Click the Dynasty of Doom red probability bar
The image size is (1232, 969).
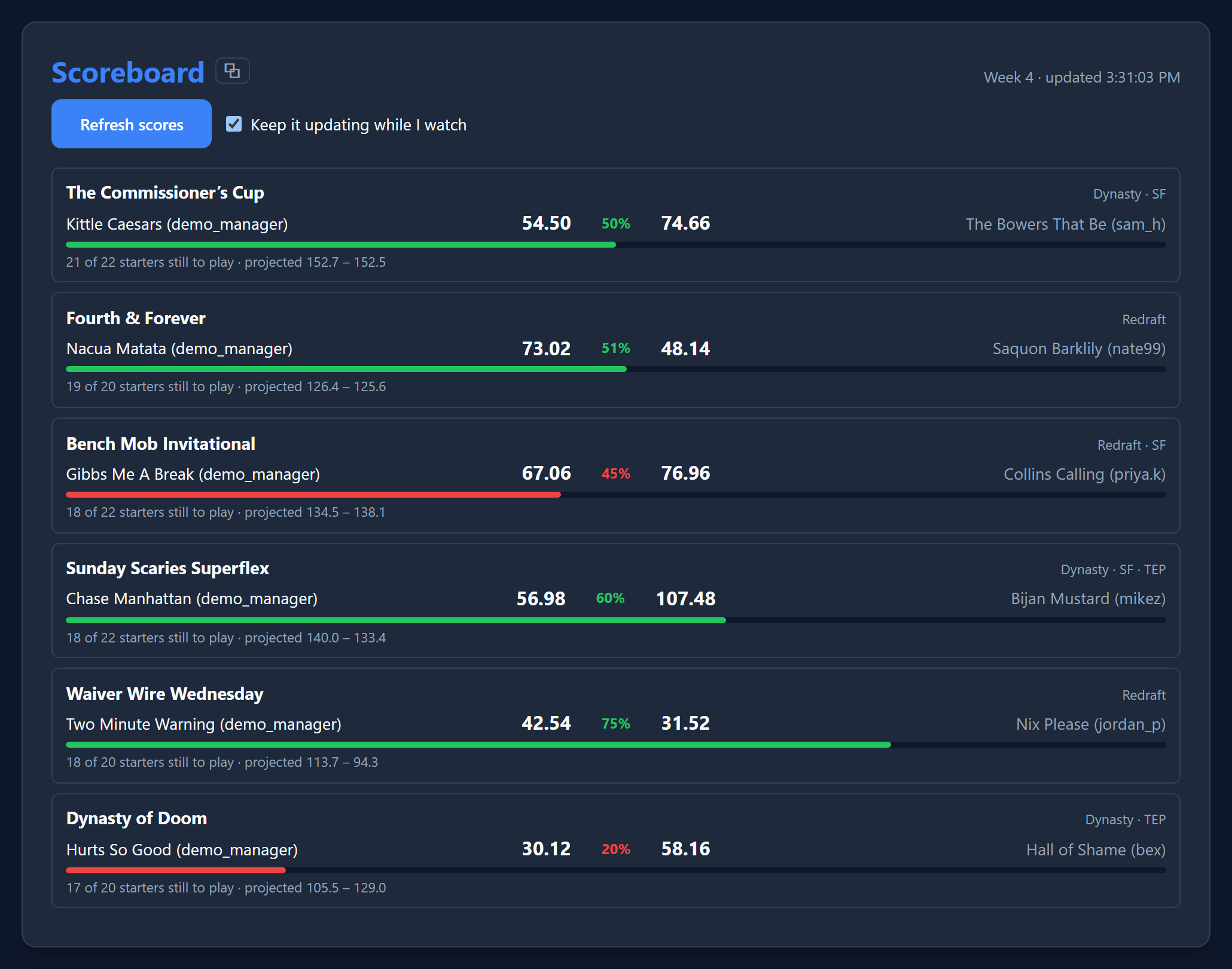(176, 870)
